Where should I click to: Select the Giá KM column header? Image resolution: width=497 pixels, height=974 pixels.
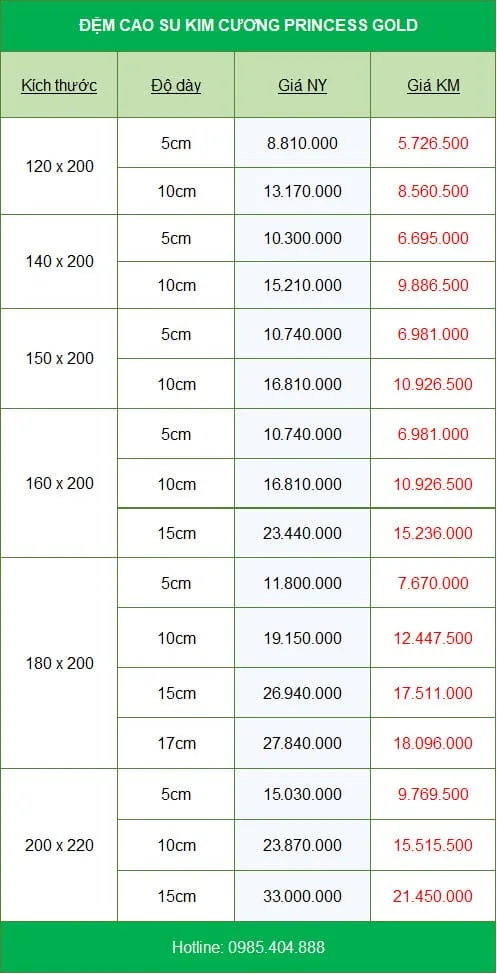click(433, 85)
